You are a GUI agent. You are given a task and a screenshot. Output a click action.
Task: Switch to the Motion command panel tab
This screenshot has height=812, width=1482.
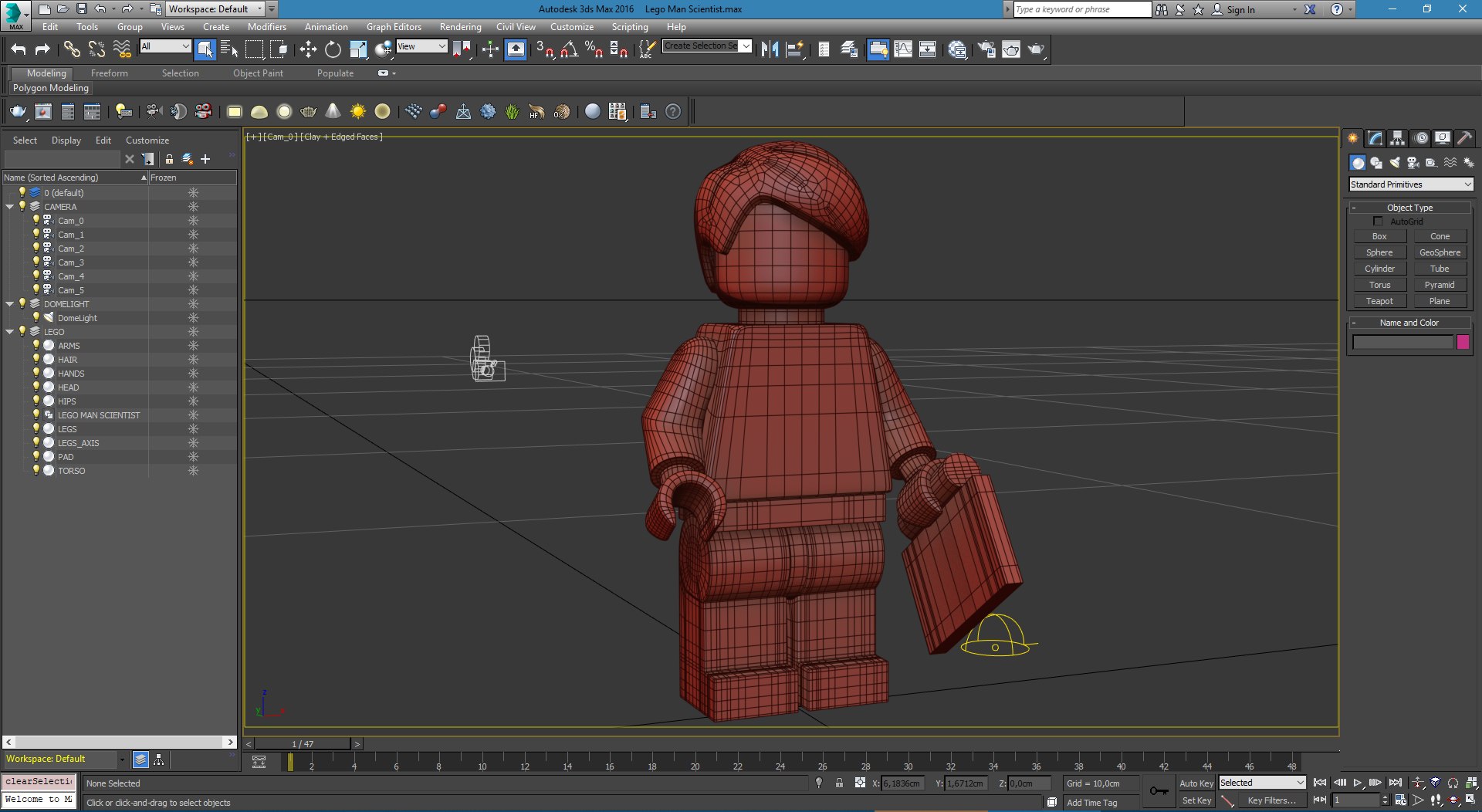point(1420,138)
